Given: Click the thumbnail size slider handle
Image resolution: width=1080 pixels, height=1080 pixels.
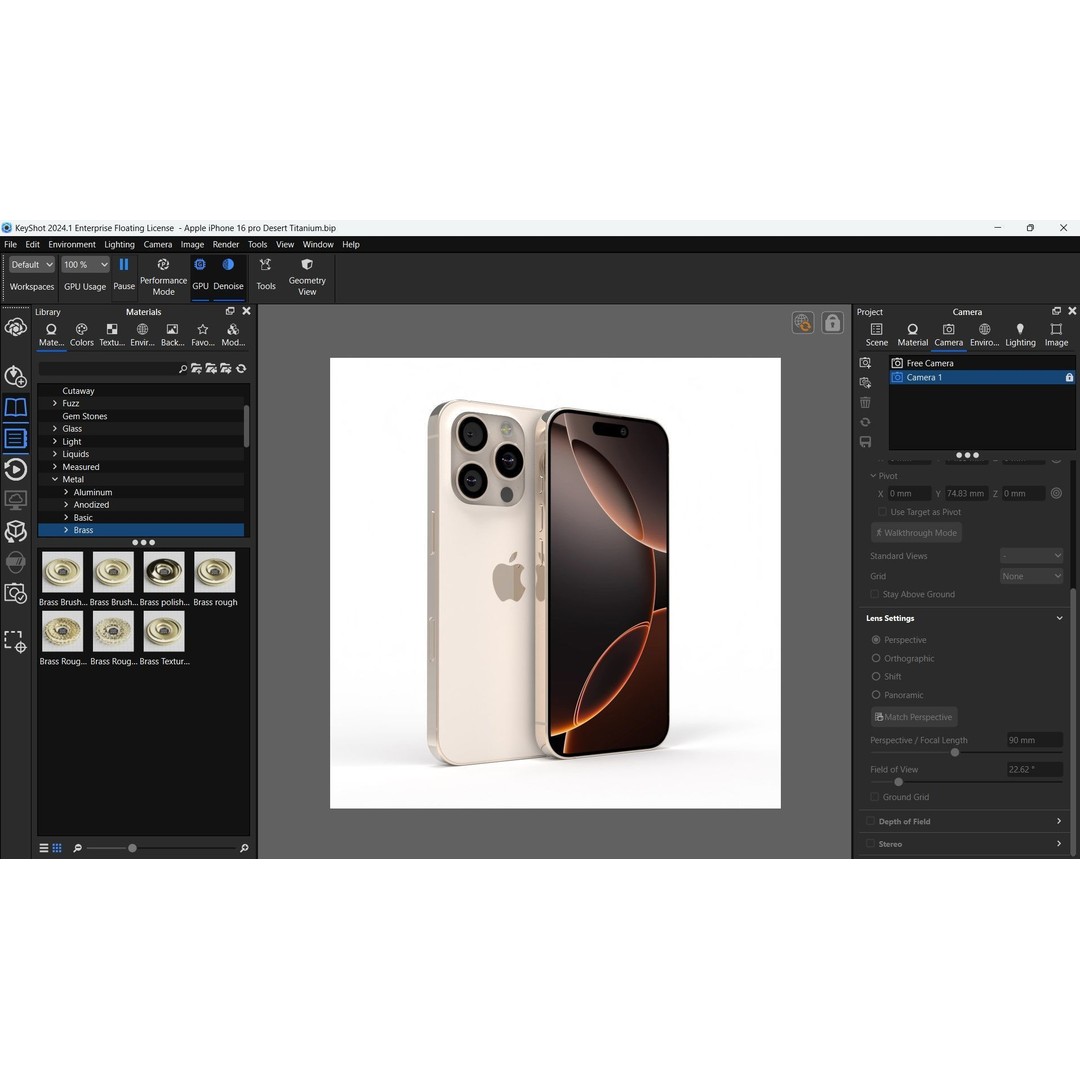Looking at the screenshot, I should point(132,848).
